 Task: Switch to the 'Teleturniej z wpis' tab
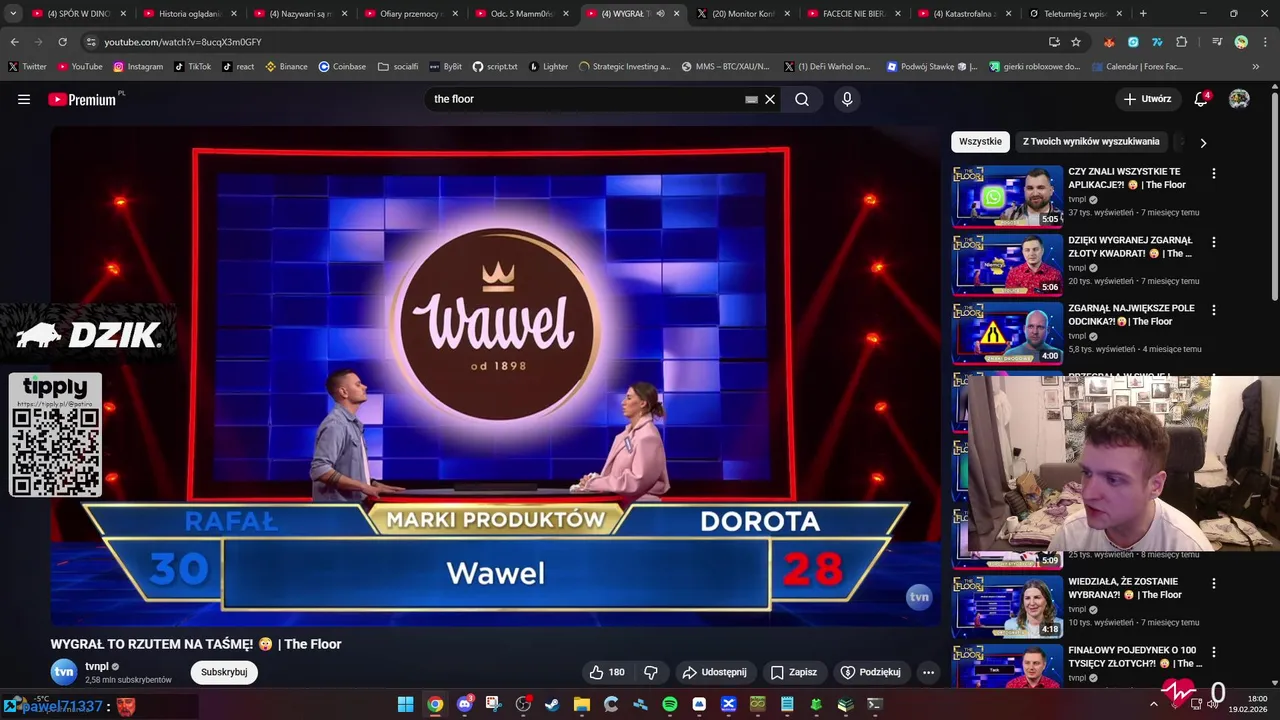point(1075,14)
